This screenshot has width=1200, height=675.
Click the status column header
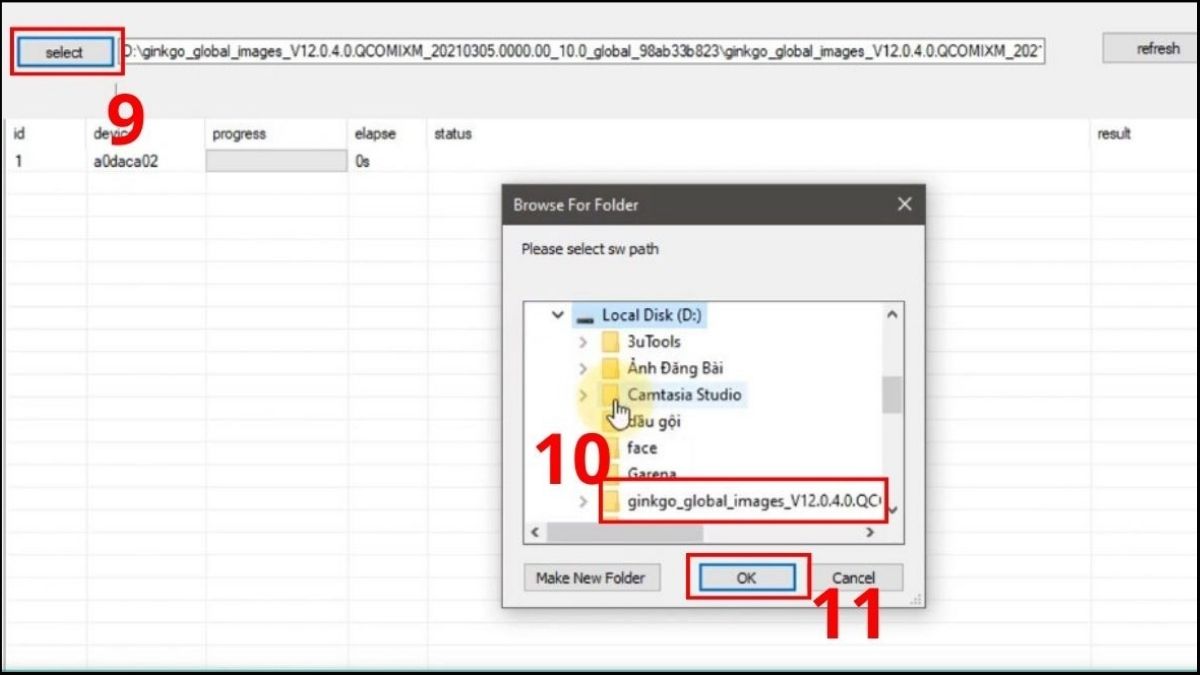point(452,134)
